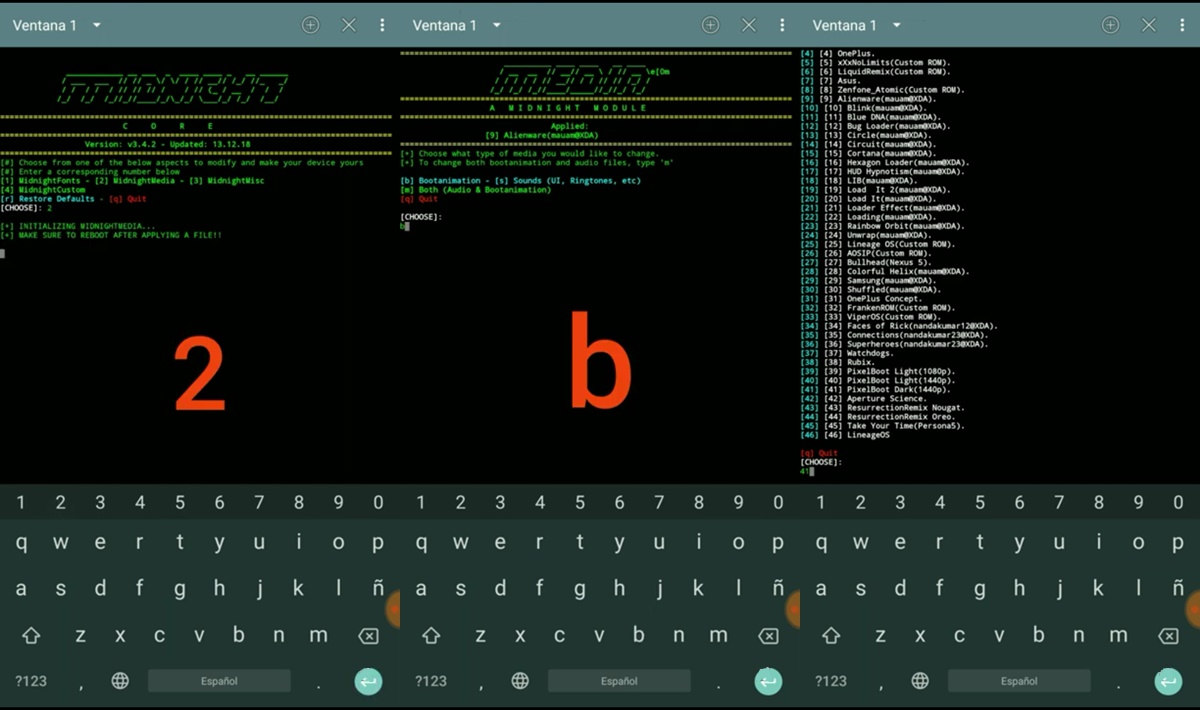The width and height of the screenshot is (1200, 710).
Task: Tap the Shift key on bootanimation list screen keyboard
Action: [x=831, y=635]
